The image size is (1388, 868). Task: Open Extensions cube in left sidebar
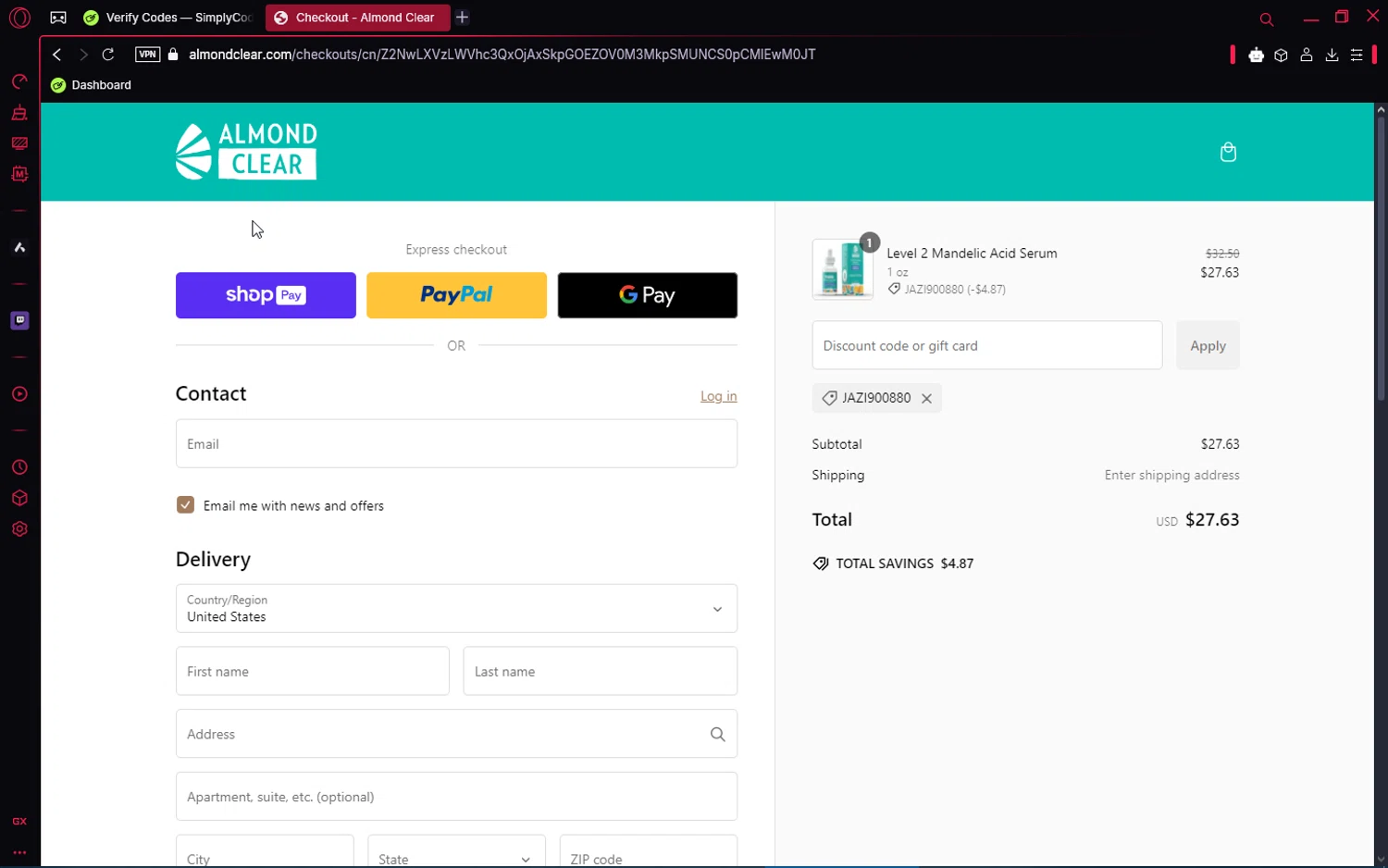pyautogui.click(x=19, y=498)
